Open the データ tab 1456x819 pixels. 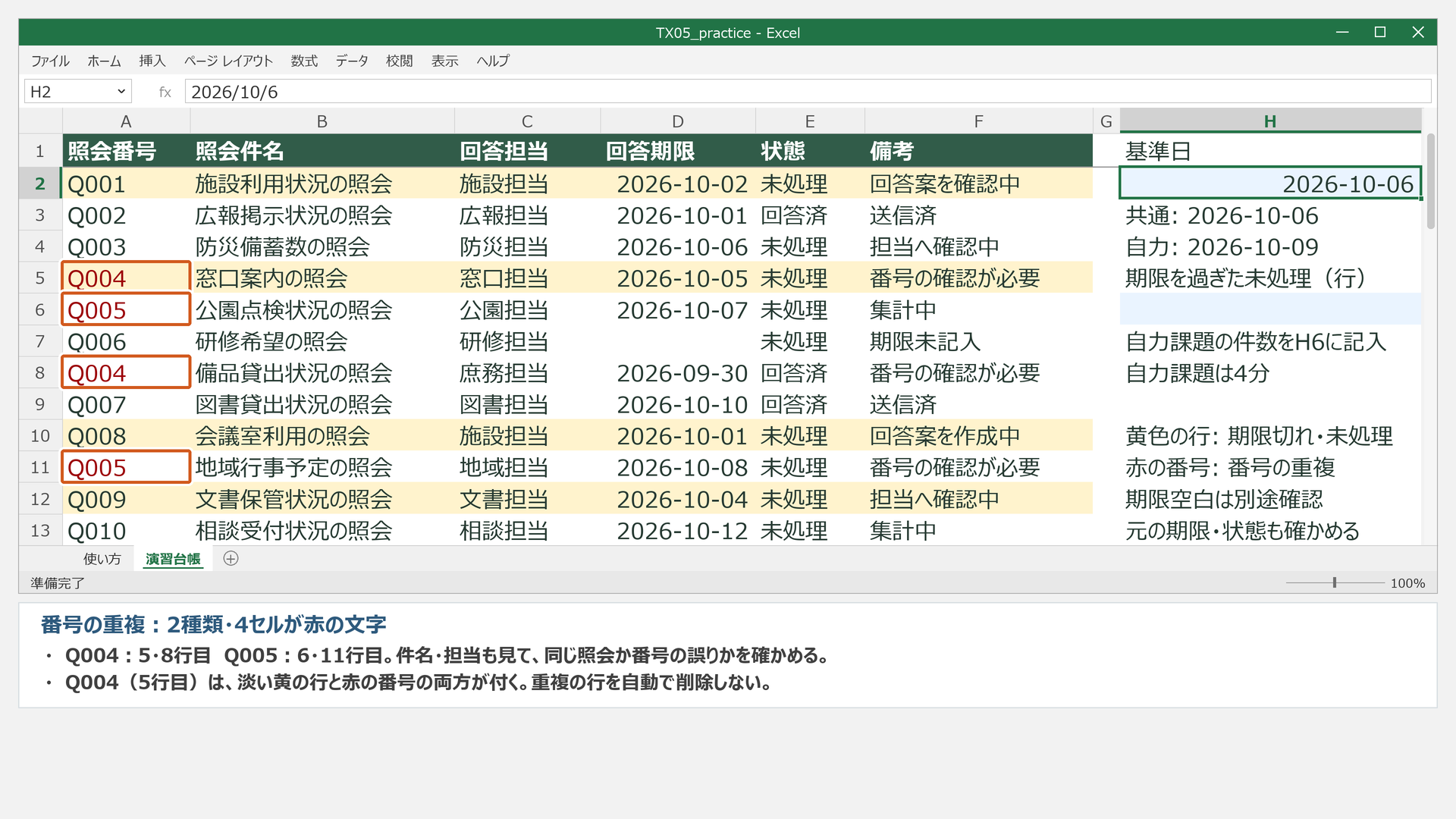tap(352, 61)
